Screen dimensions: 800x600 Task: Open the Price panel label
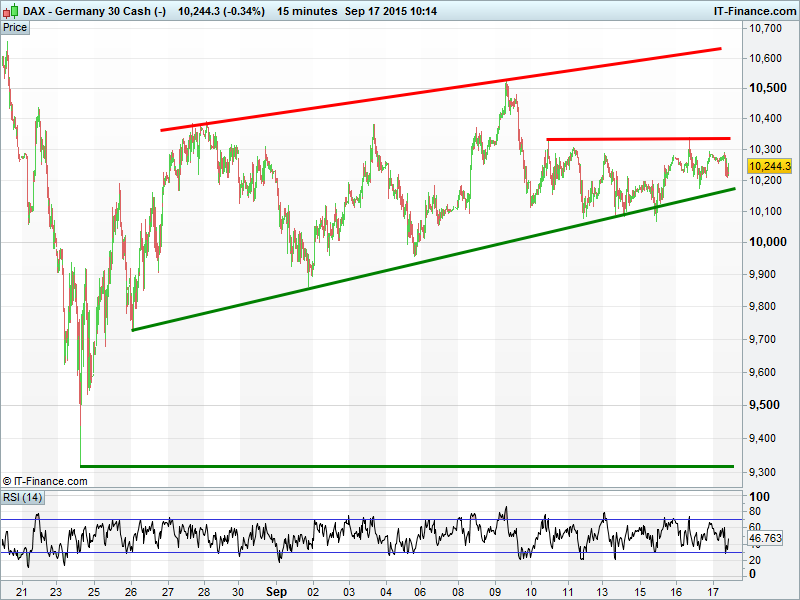pyautogui.click(x=15, y=28)
